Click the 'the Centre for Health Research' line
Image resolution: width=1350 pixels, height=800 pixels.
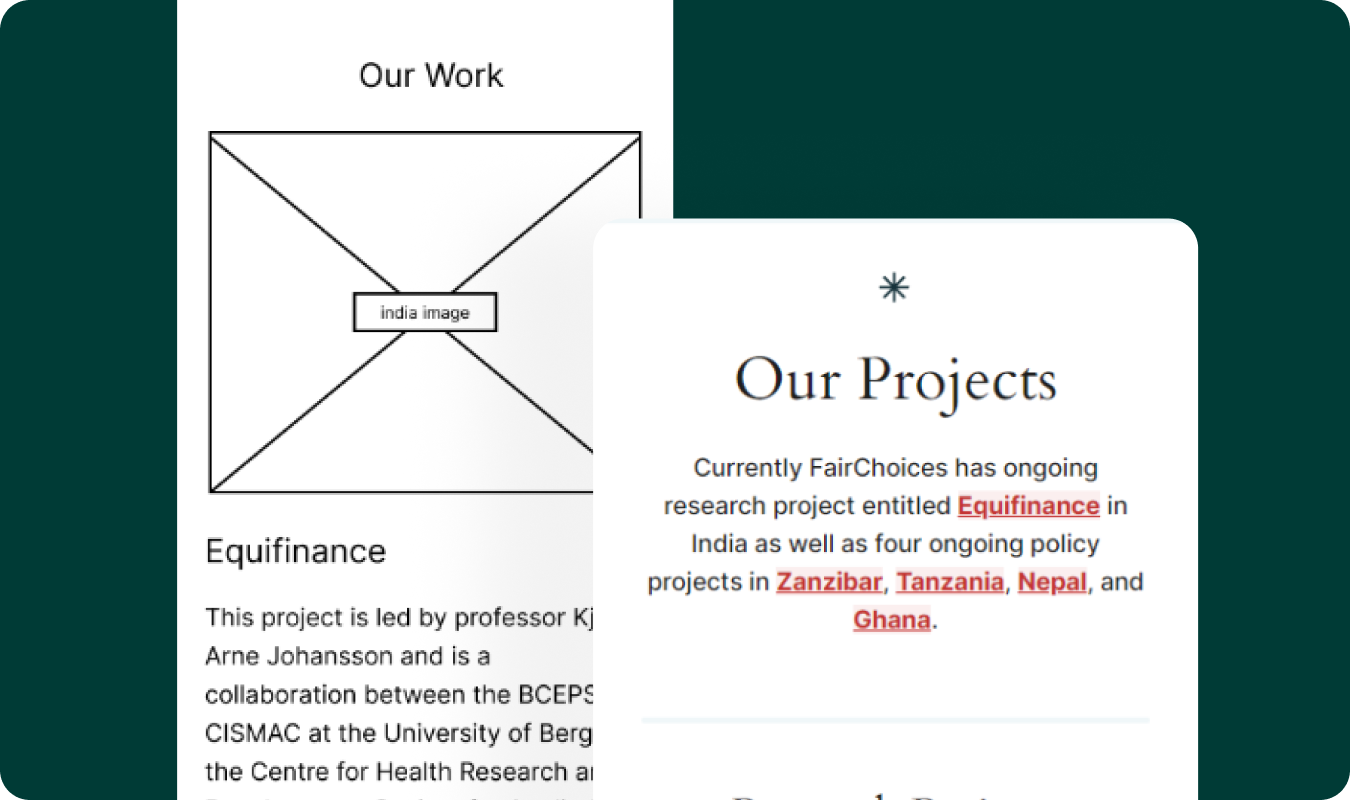pyautogui.click(x=400, y=771)
